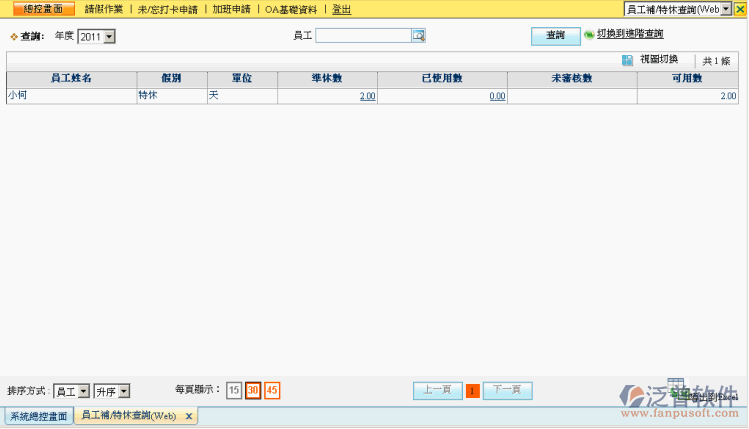The height and width of the screenshot is (429, 749).
Task: Click the employee lookup icon in search field
Action: [x=419, y=35]
